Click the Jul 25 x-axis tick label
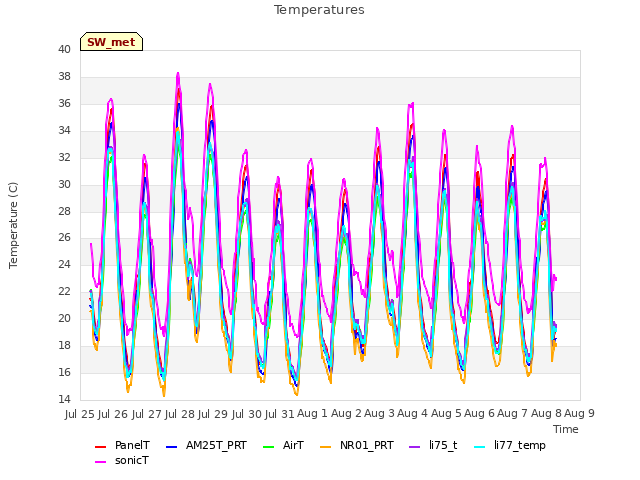Screen dimensions: 640x480 (x=80, y=414)
